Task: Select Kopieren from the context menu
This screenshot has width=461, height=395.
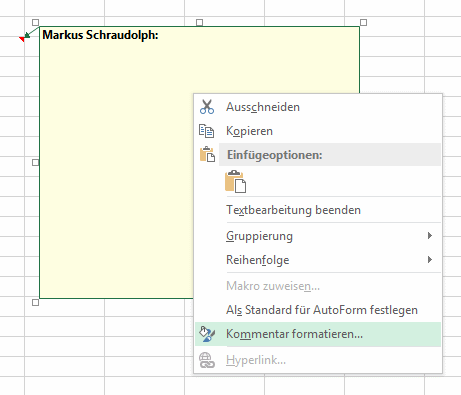Action: coord(318,131)
